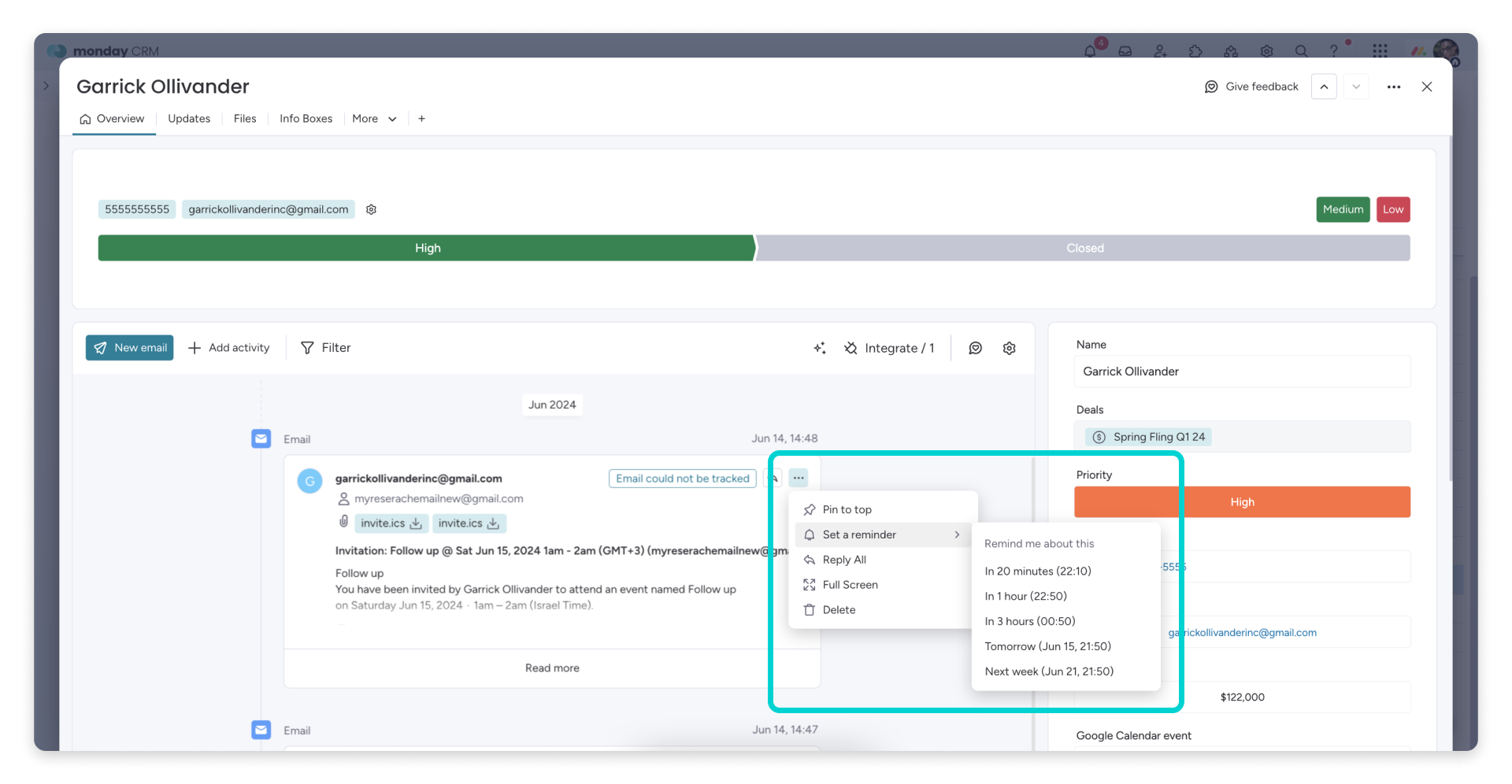Click garrickollivanderinc@gmail.com chip in header
The height and width of the screenshot is (784, 1512).
point(269,209)
